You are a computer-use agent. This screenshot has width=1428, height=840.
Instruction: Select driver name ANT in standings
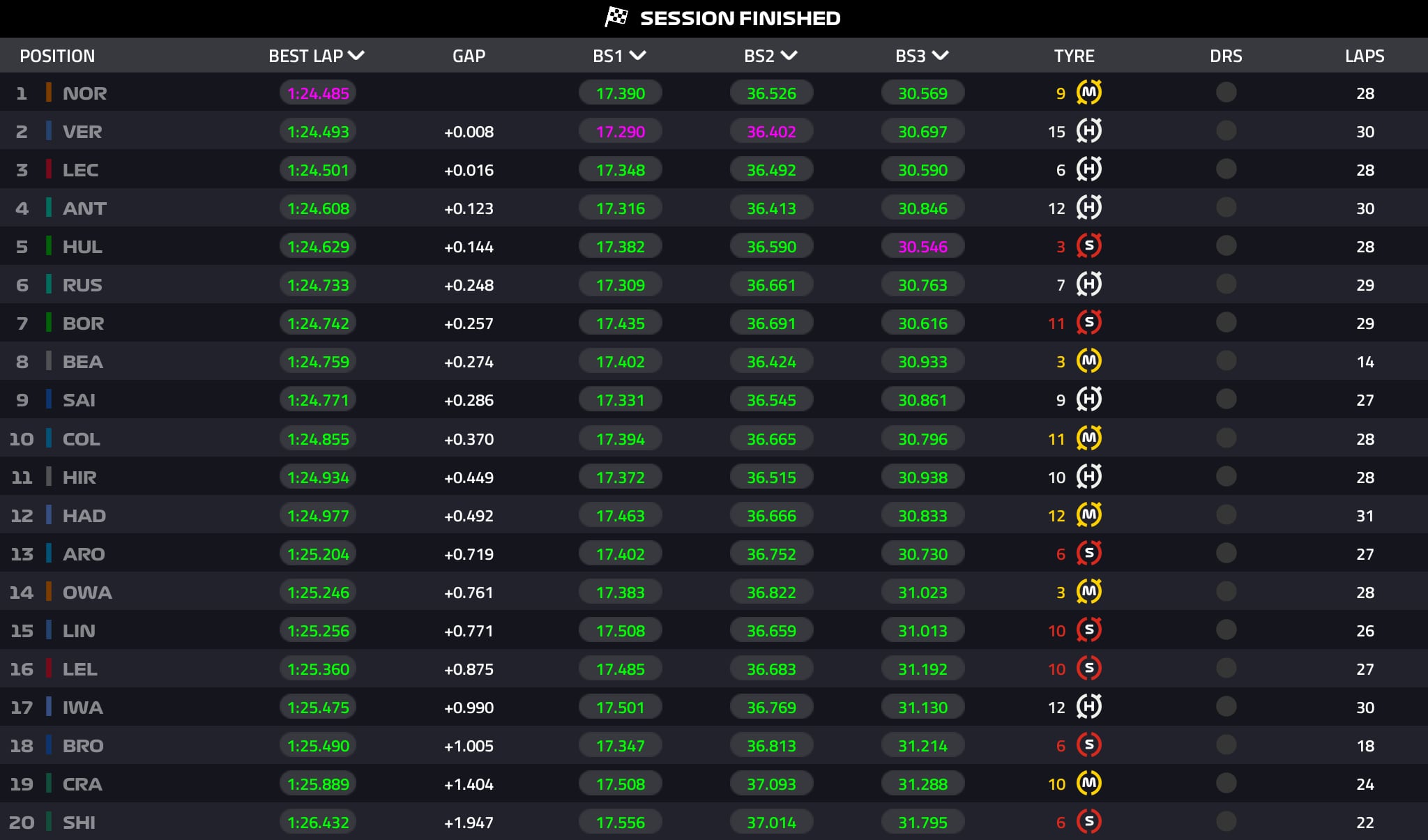tap(84, 208)
